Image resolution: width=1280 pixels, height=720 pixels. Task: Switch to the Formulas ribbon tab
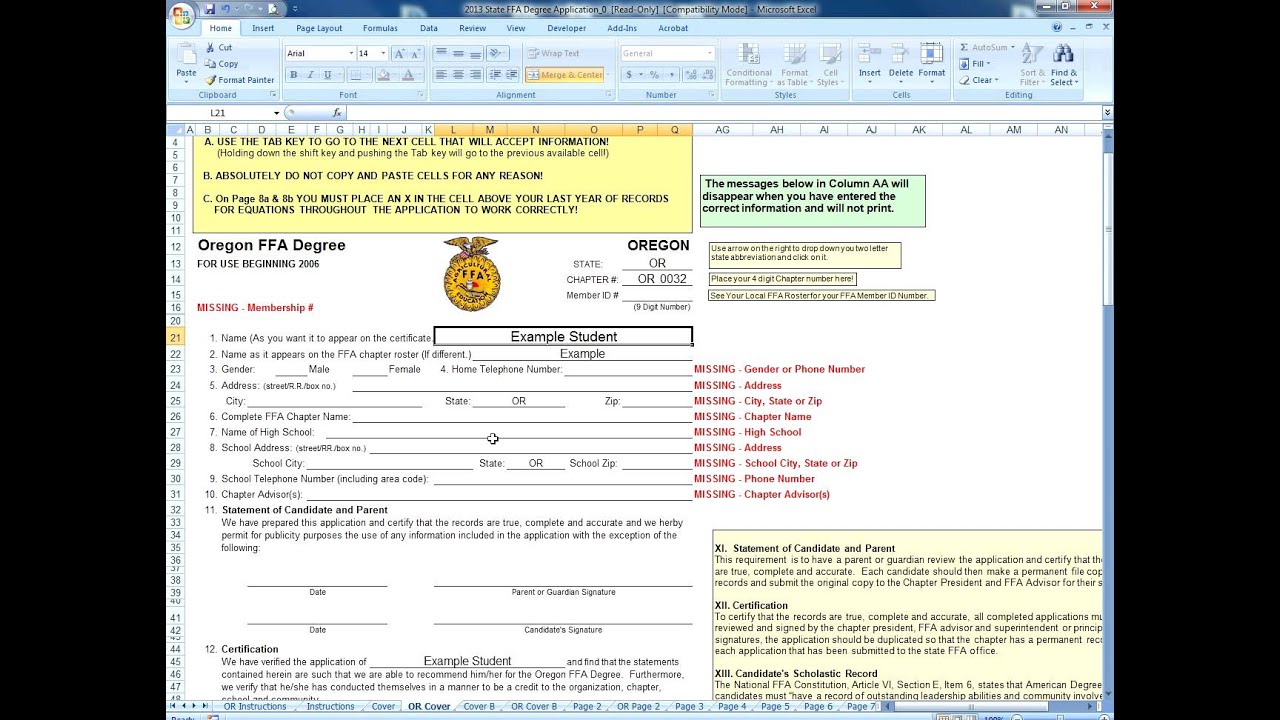pos(380,28)
